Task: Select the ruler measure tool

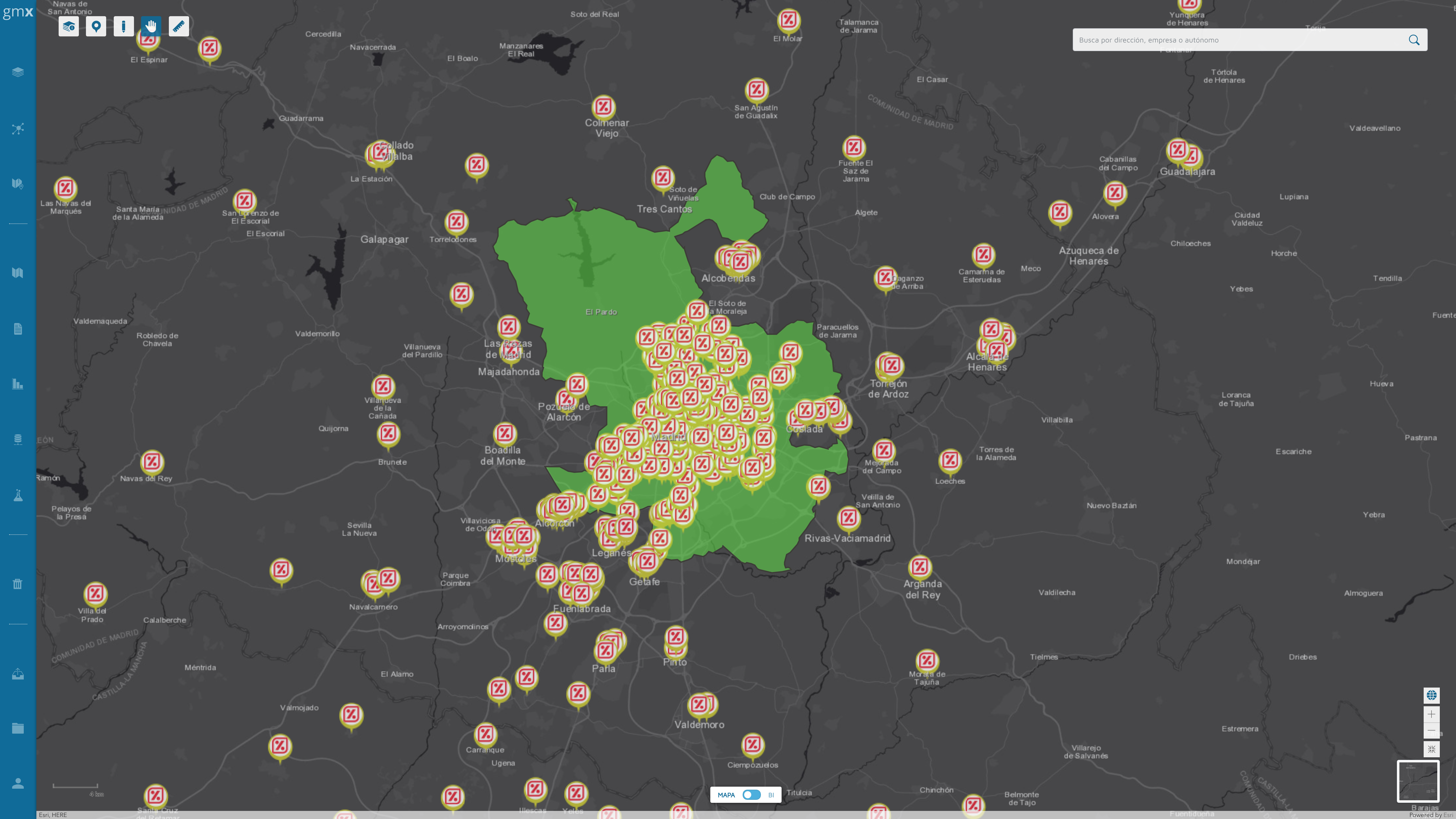Action: [x=179, y=27]
